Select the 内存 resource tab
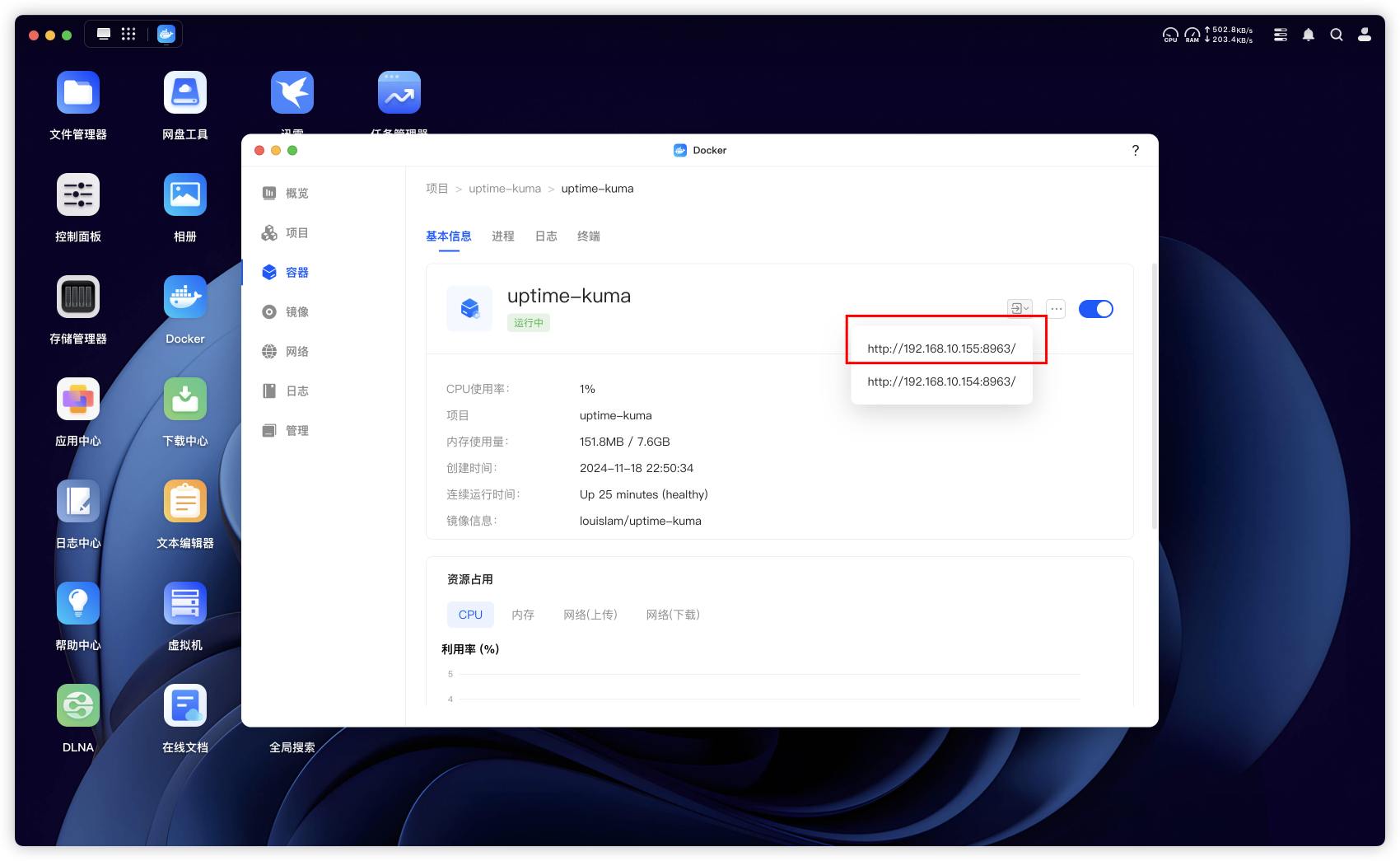This screenshot has width=1400, height=861. pos(523,615)
